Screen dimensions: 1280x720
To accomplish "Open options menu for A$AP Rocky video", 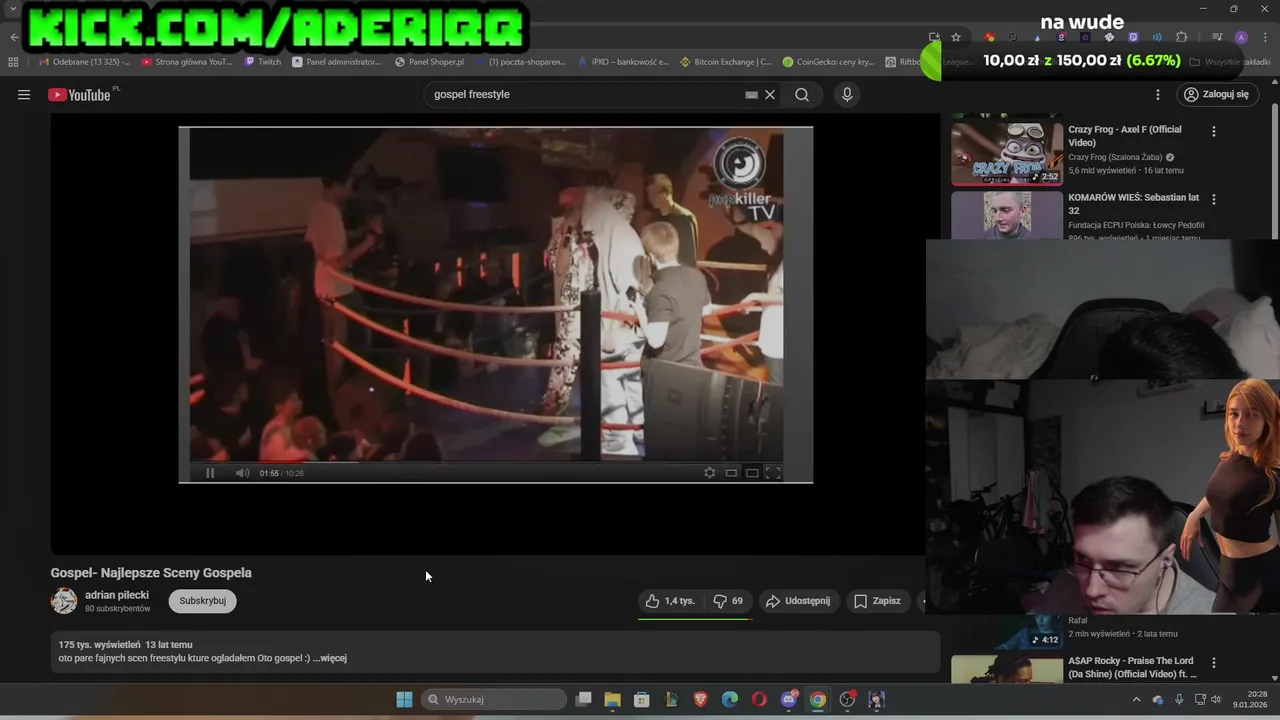I will click(x=1214, y=662).
